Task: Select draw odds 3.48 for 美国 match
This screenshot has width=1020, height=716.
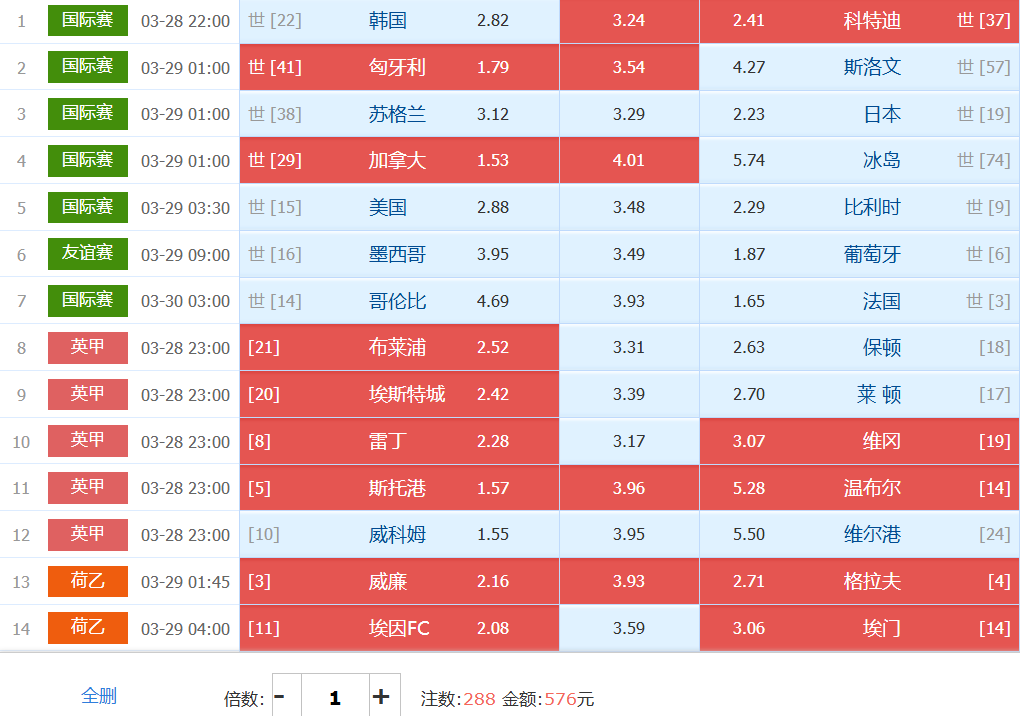Action: [629, 208]
